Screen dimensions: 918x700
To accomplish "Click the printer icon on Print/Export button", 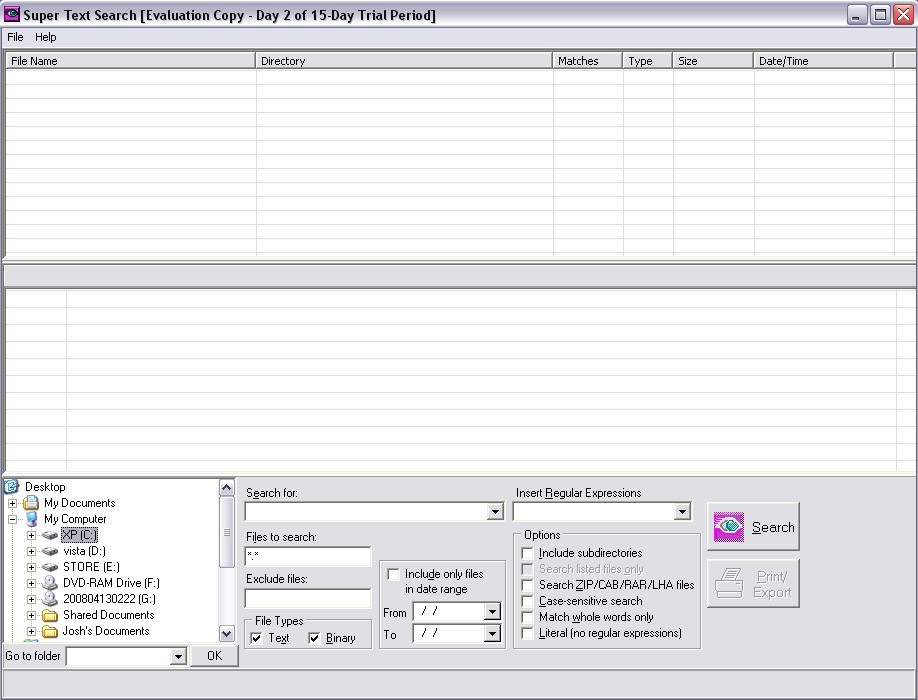I will (x=729, y=584).
